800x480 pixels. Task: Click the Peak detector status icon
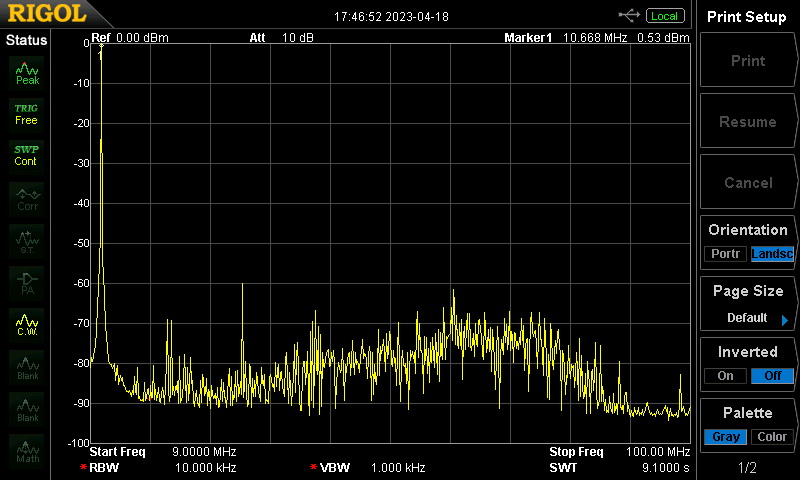pyautogui.click(x=27, y=72)
